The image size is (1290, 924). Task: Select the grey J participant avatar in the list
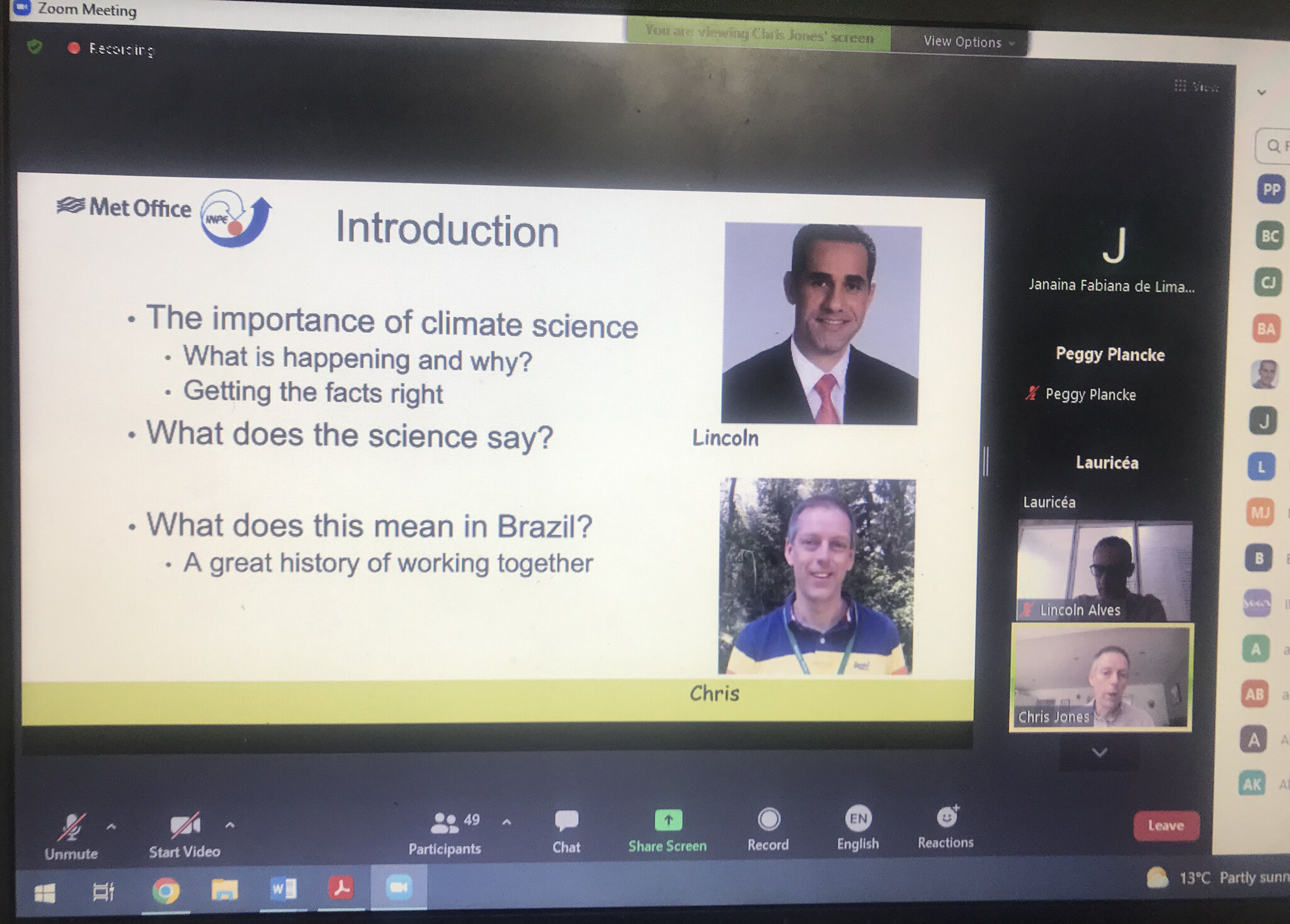tap(1263, 421)
